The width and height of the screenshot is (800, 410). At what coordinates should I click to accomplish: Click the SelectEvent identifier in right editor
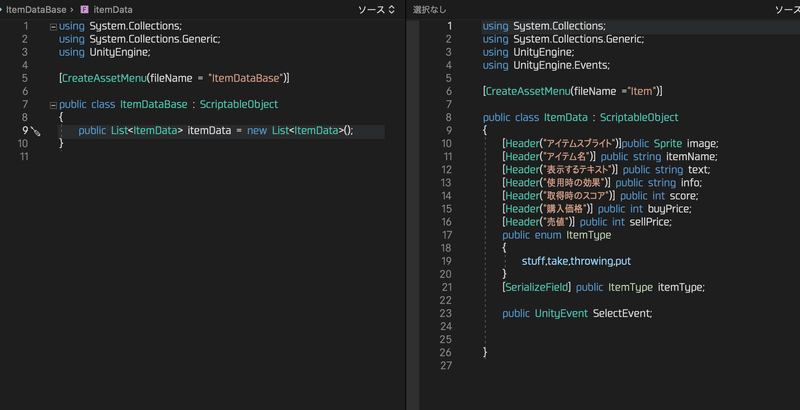[x=622, y=313]
